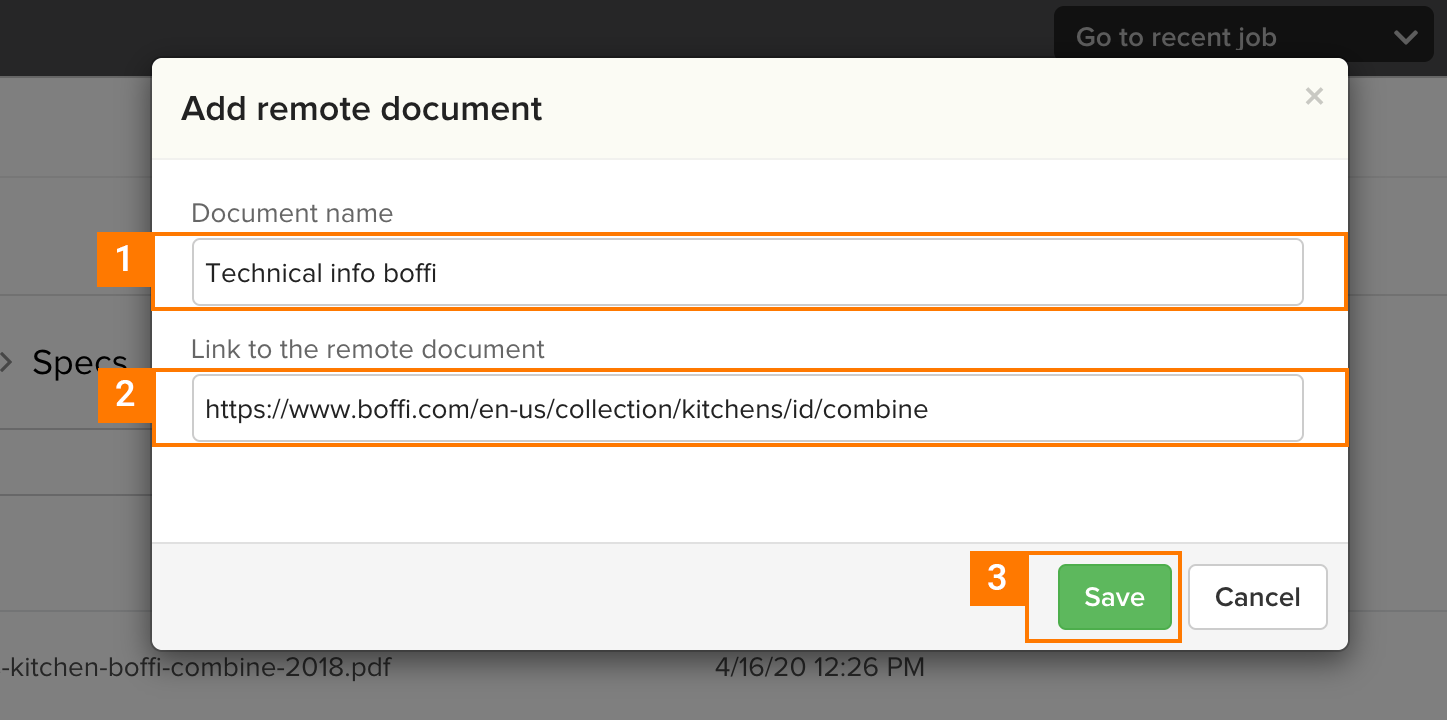Cancel the Add remote document dialog
The height and width of the screenshot is (720, 1447).
point(1257,597)
